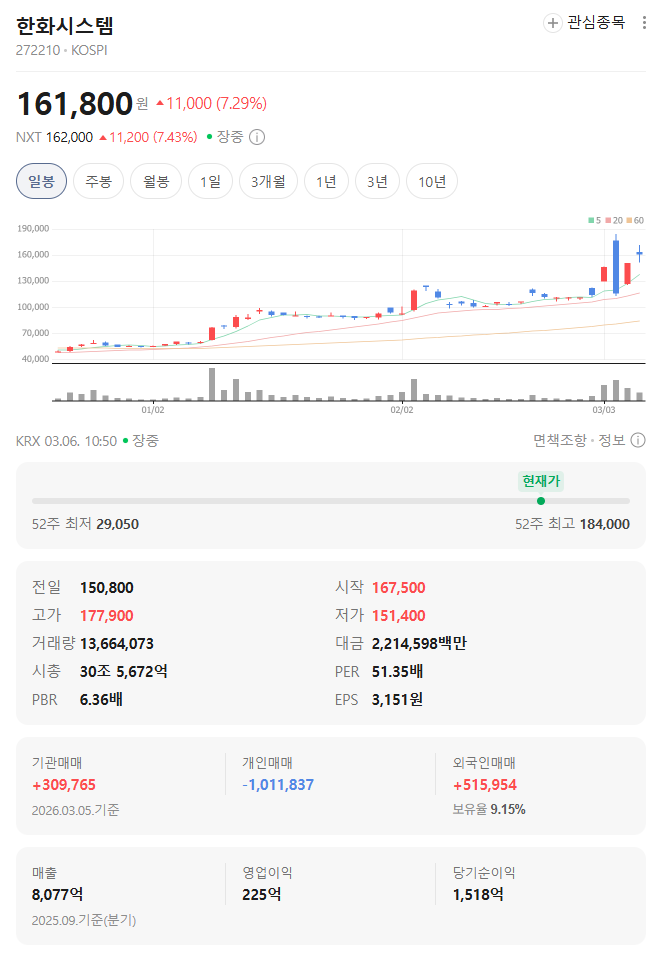Open 면책조항 · 정보 link
The height and width of the screenshot is (957, 660).
tap(579, 440)
